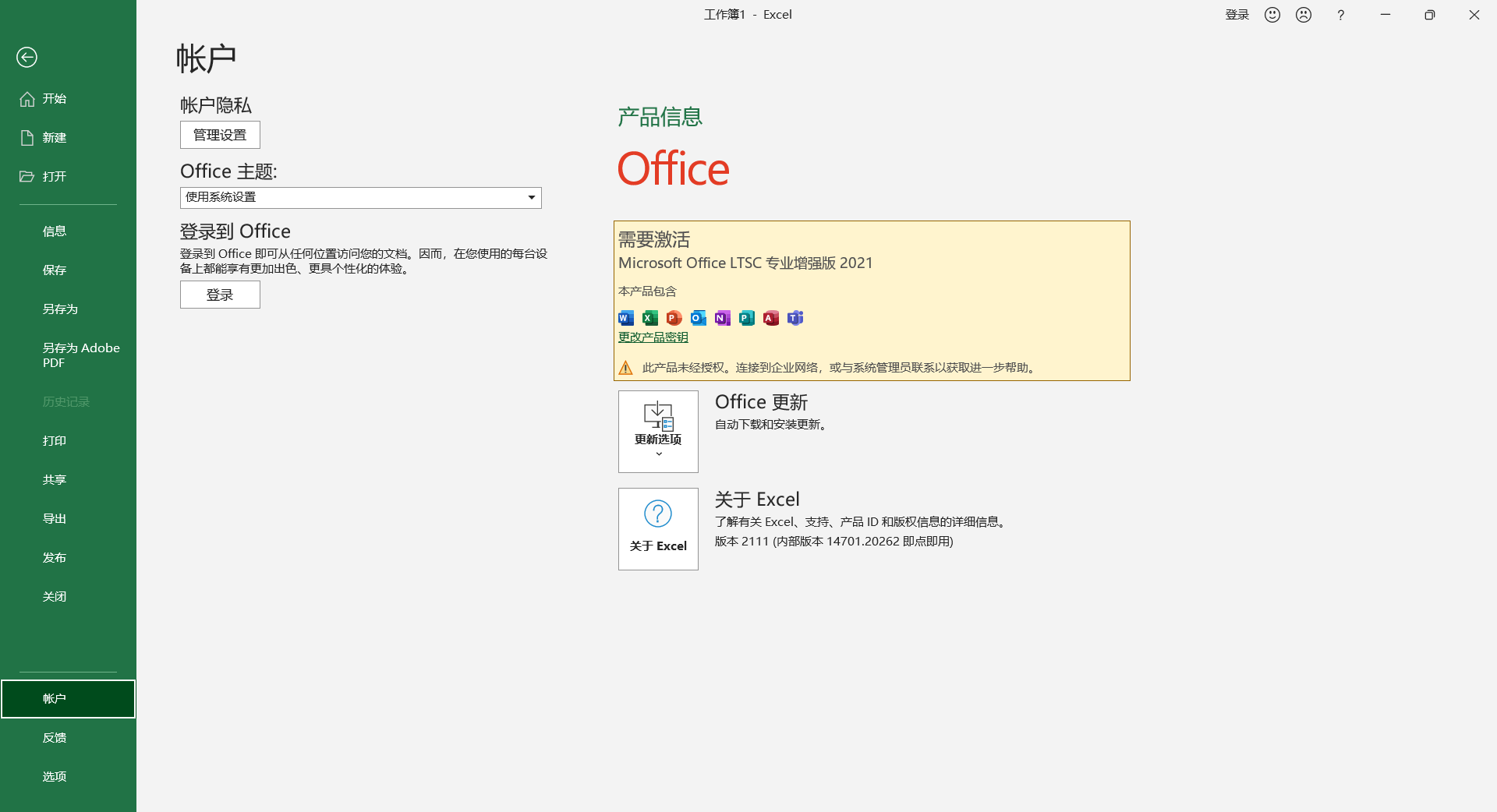Expand the Office 主题 dropdown arrow
This screenshot has width=1497, height=812.
[532, 198]
